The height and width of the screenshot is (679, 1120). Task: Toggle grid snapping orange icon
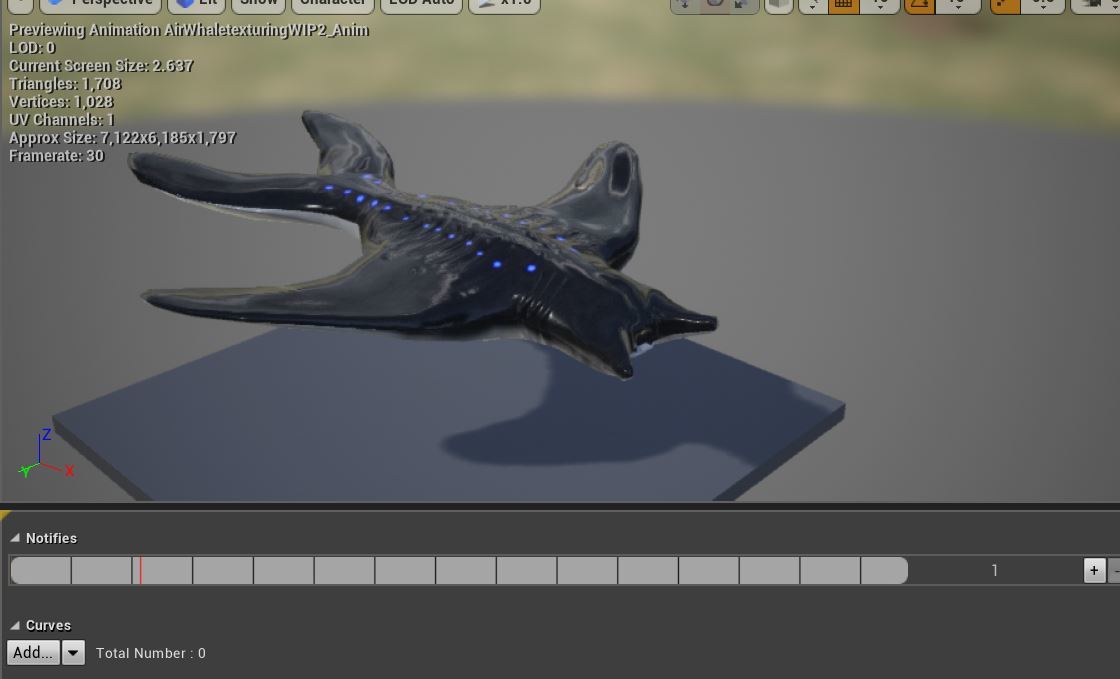coord(844,4)
